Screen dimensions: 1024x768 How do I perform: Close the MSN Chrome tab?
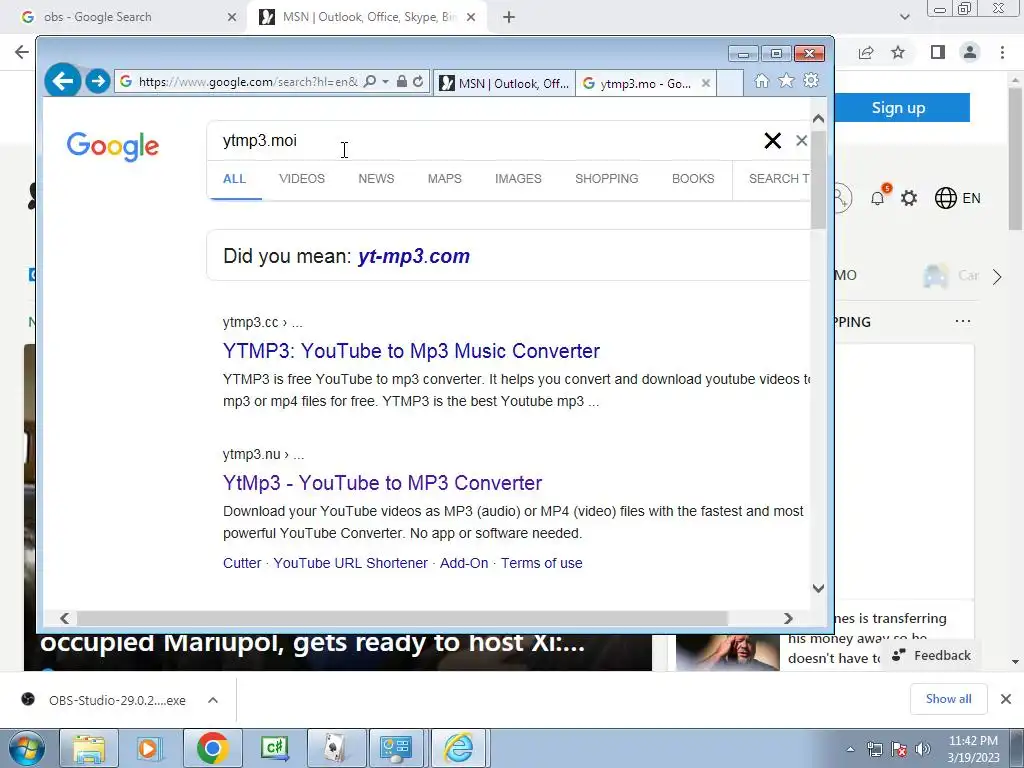[471, 17]
